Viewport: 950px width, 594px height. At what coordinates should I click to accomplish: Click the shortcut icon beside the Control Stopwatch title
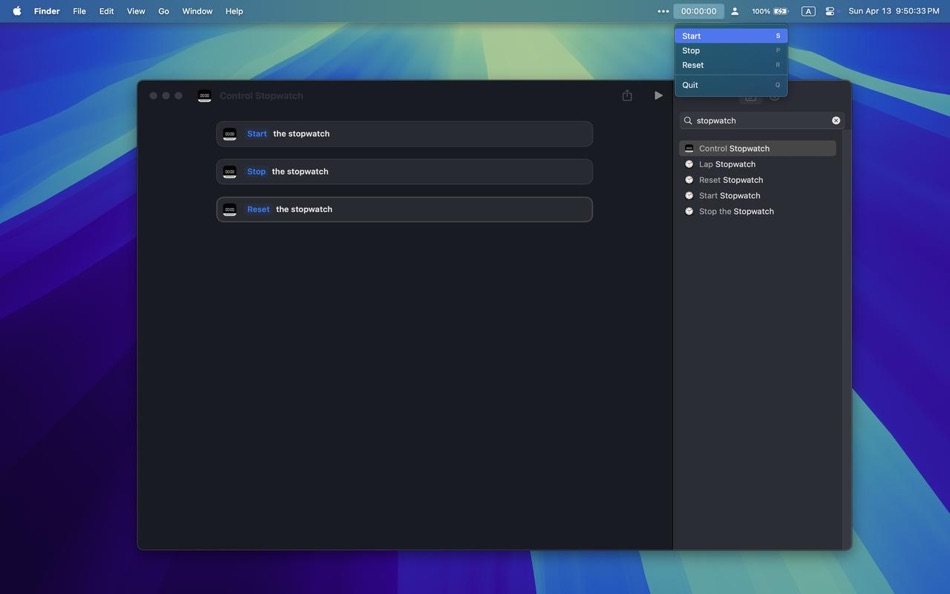[x=205, y=96]
